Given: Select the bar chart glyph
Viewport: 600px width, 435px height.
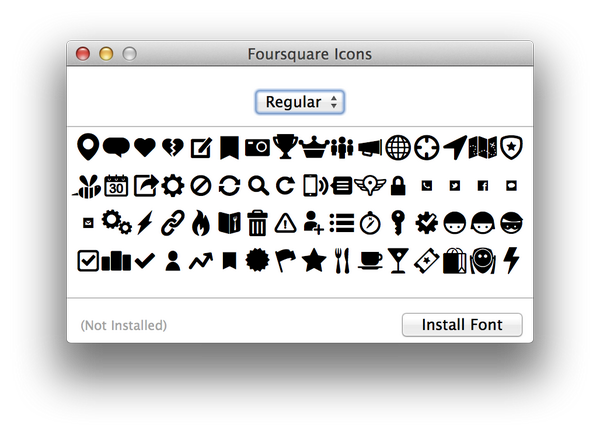Looking at the screenshot, I should click(x=116, y=261).
